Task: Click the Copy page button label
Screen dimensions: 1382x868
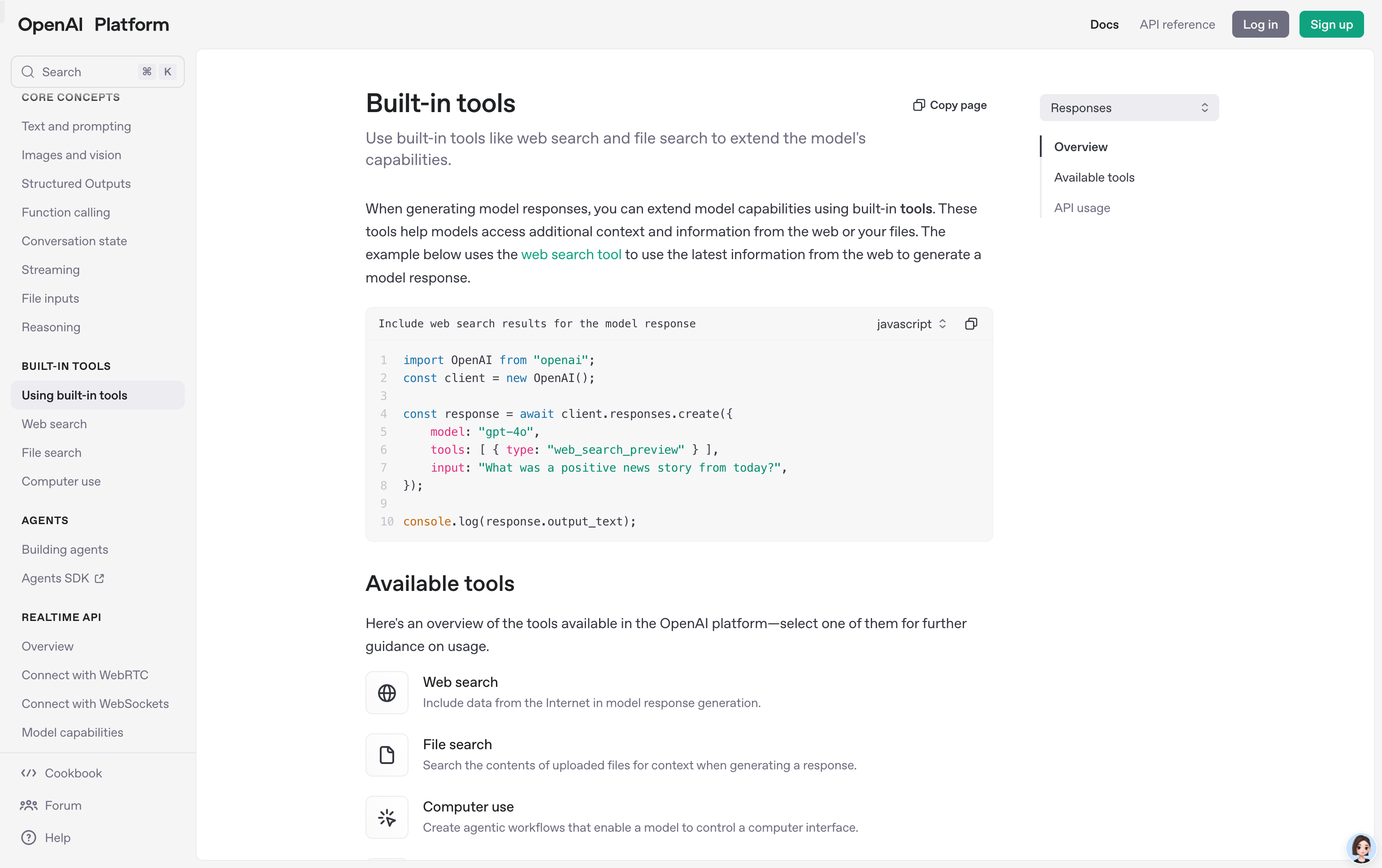Action: (958, 105)
